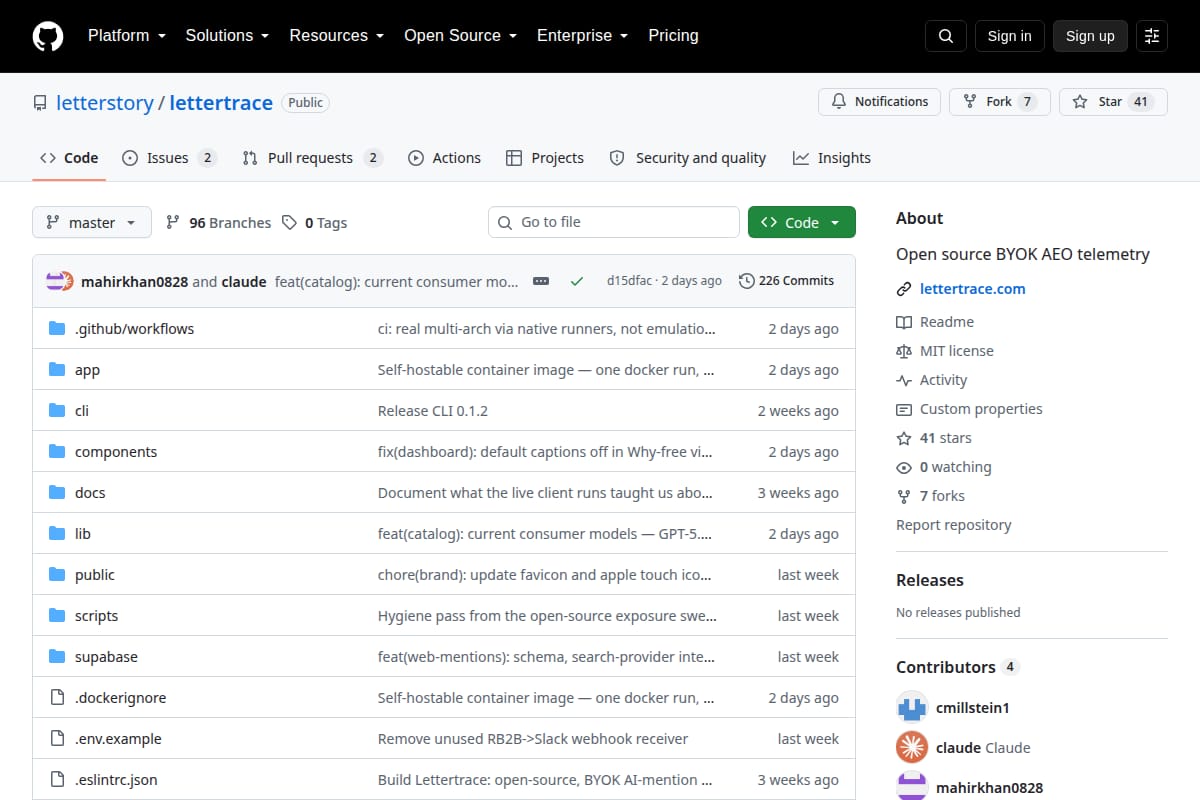Screen dimensions: 1200x800
Task: Click the cli folder icon
Action: click(57, 411)
